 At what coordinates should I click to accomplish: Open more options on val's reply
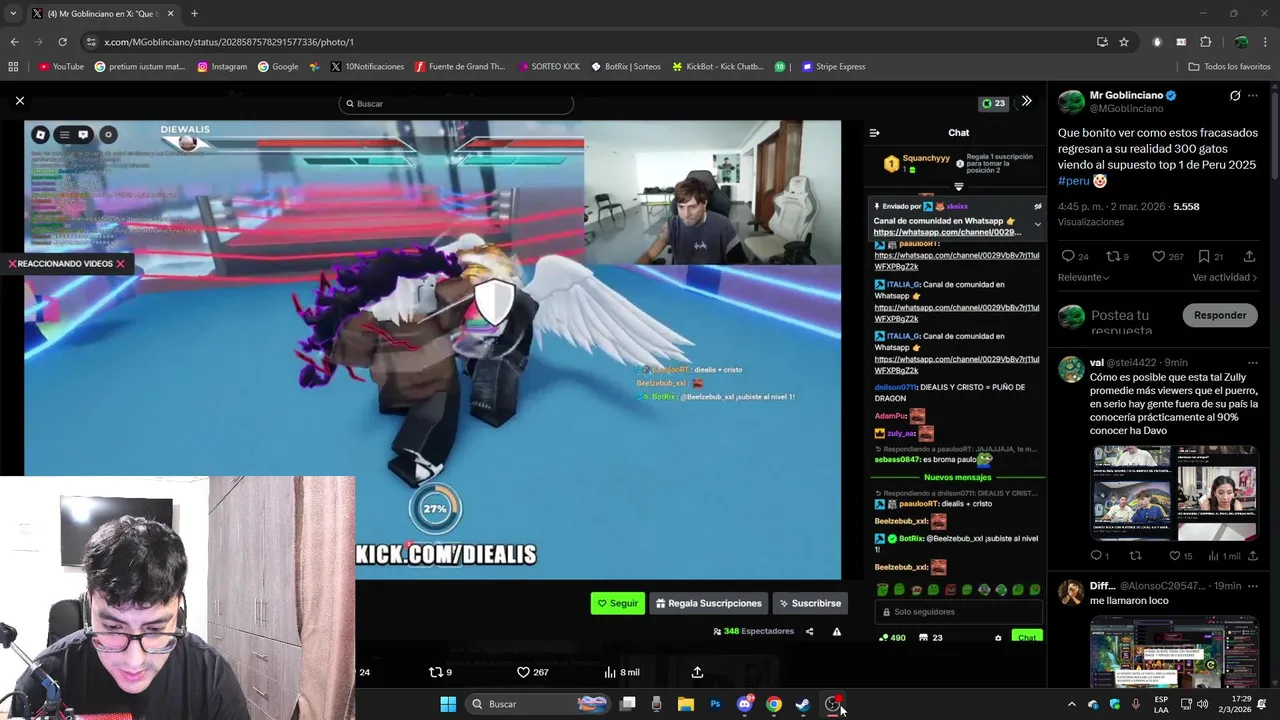(x=1252, y=362)
